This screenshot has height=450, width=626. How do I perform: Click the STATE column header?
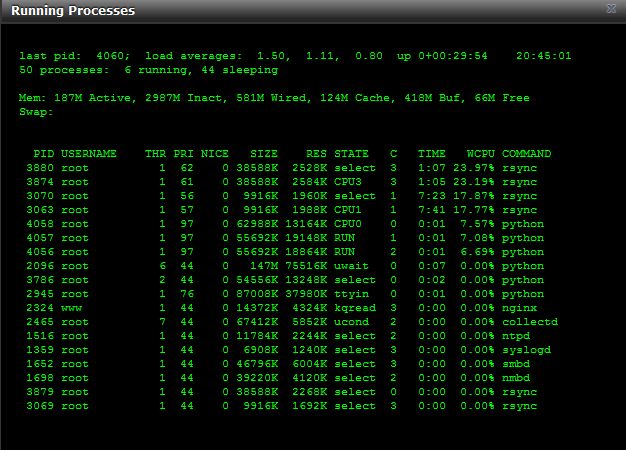point(351,154)
